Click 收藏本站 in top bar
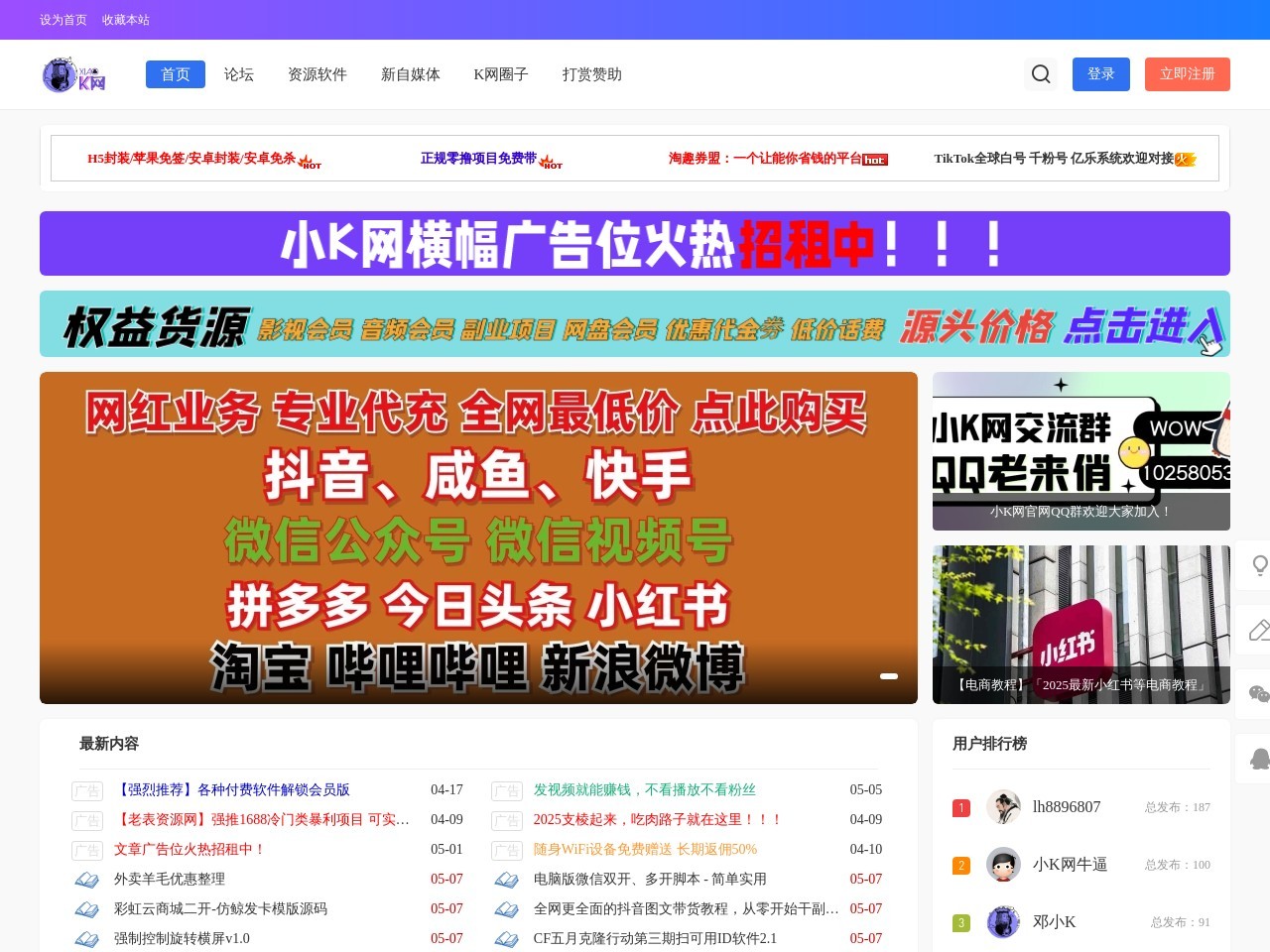The height and width of the screenshot is (952, 1270). (126, 20)
